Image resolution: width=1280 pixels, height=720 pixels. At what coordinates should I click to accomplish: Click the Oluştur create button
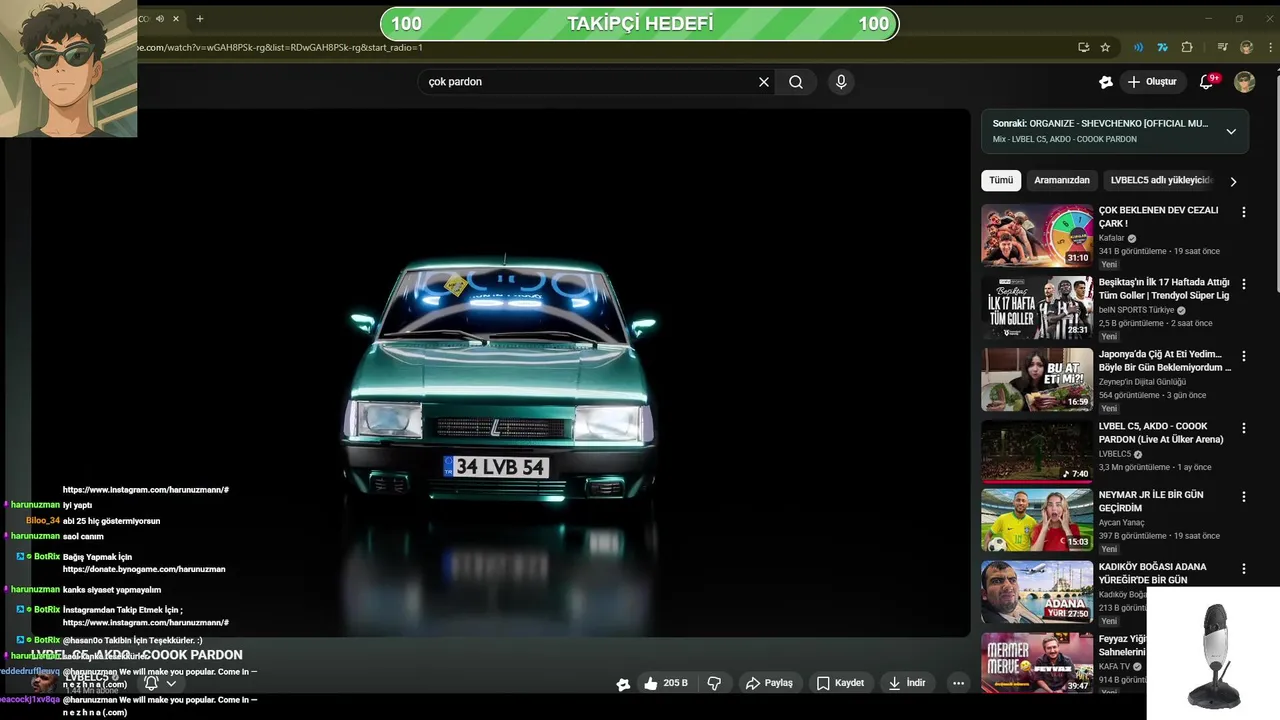coord(1152,82)
